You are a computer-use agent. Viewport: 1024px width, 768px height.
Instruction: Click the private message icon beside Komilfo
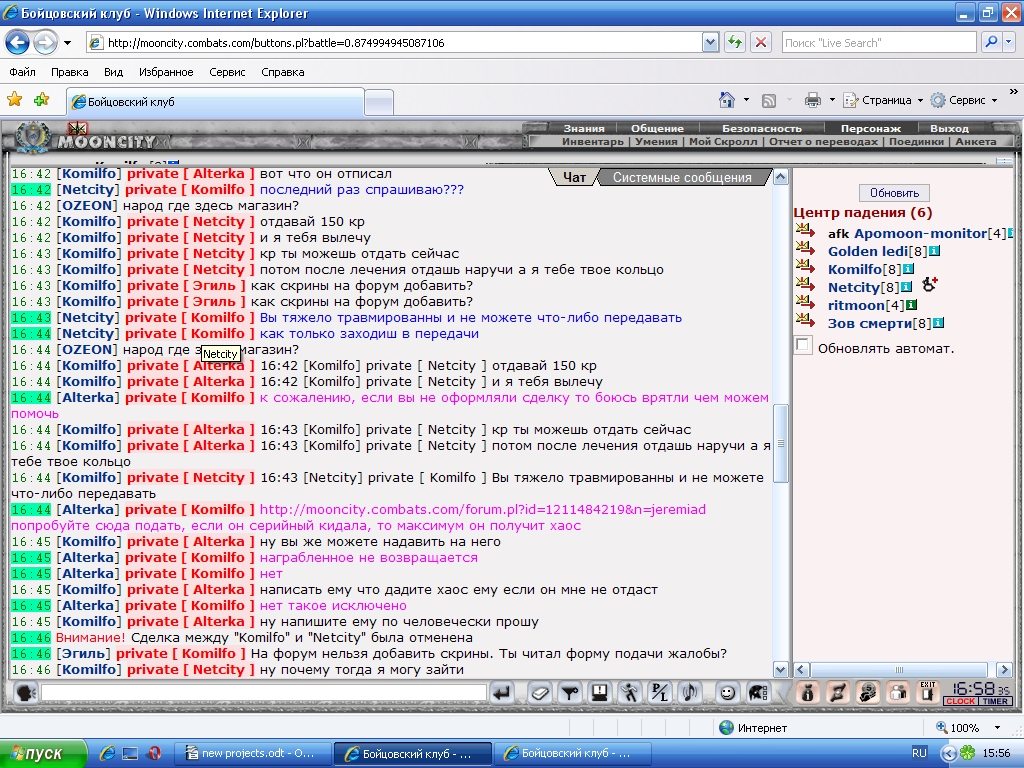pyautogui.click(x=805, y=268)
